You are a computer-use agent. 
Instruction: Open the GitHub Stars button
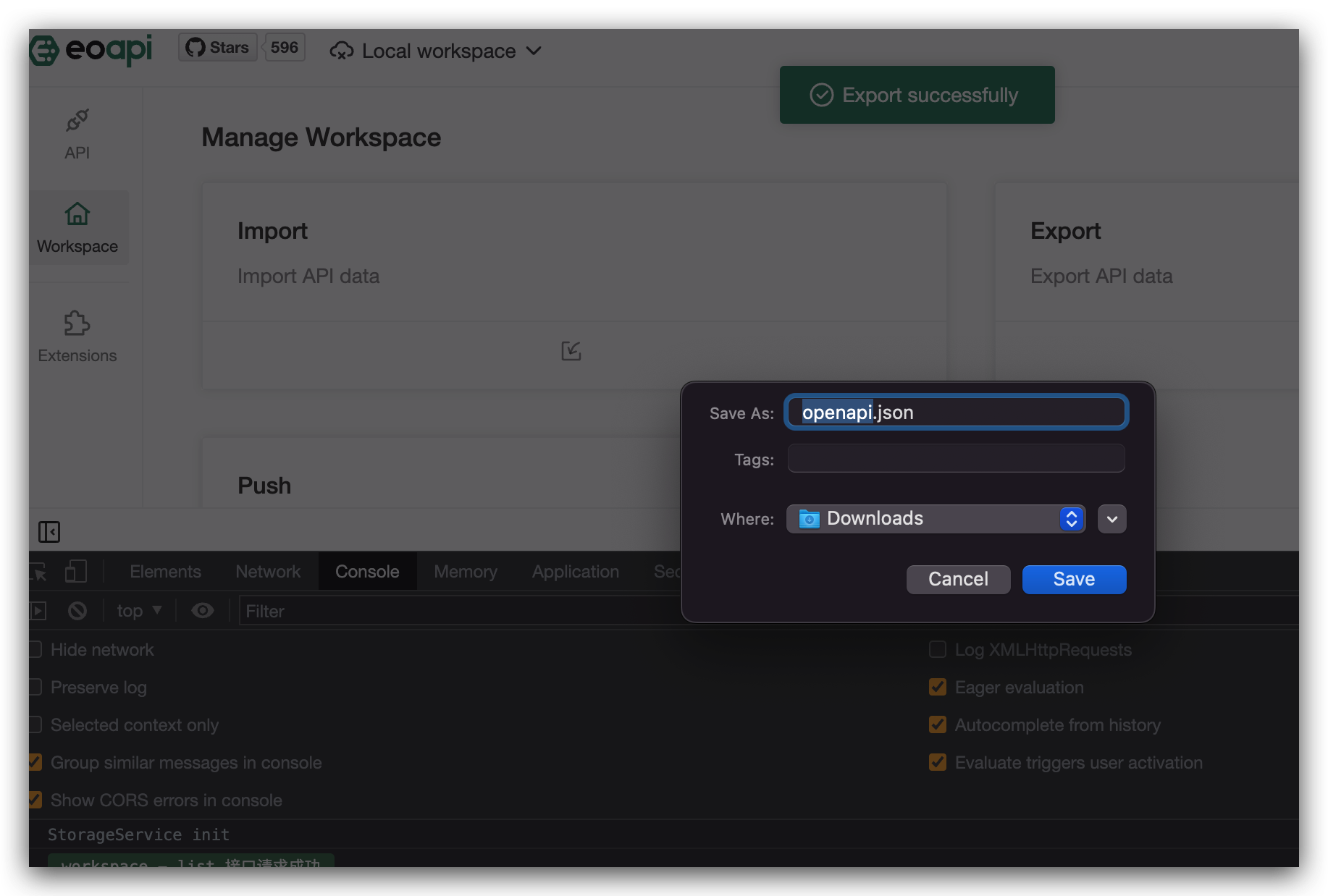click(x=218, y=48)
